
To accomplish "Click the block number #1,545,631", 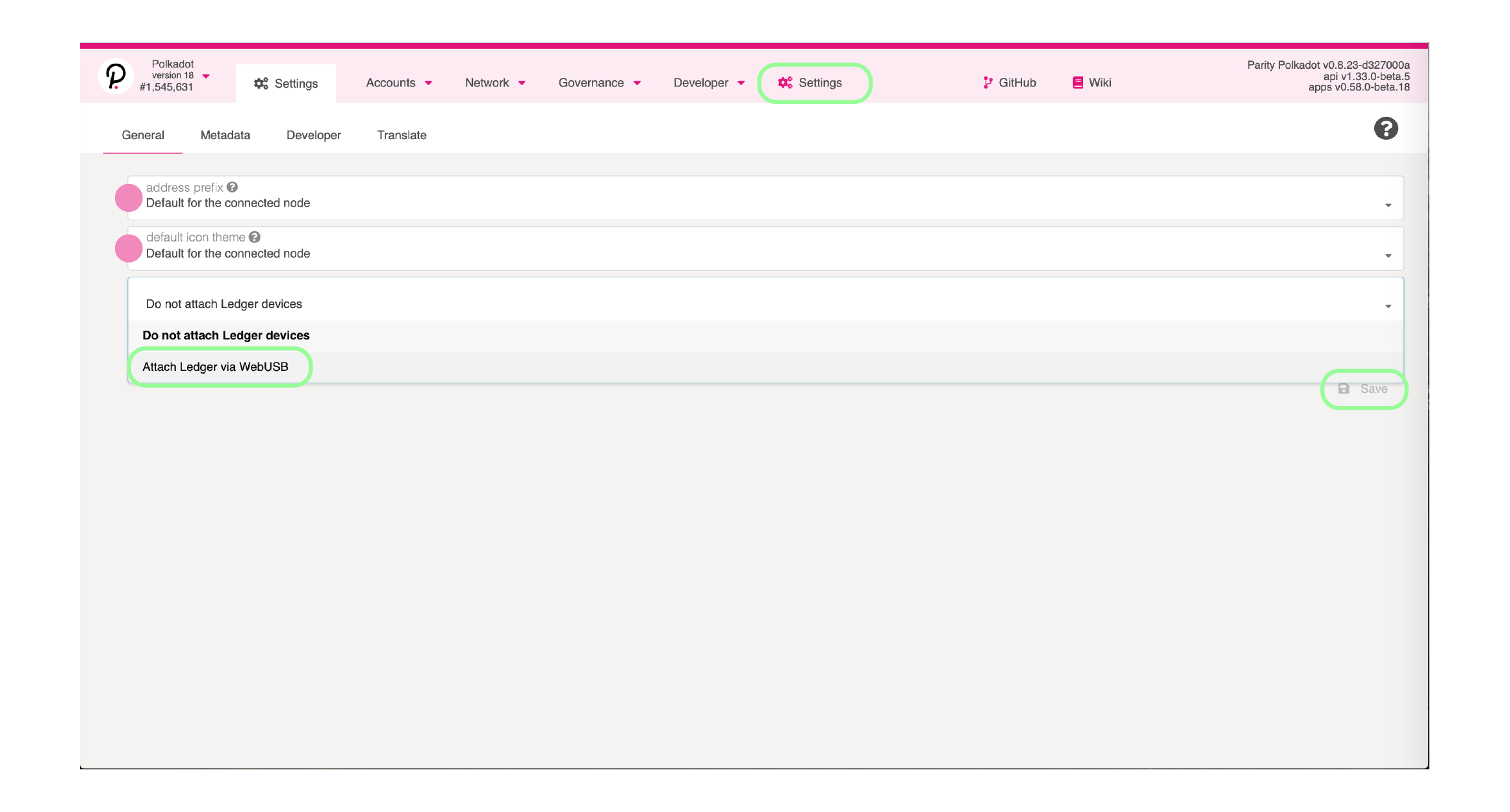I will click(166, 87).
